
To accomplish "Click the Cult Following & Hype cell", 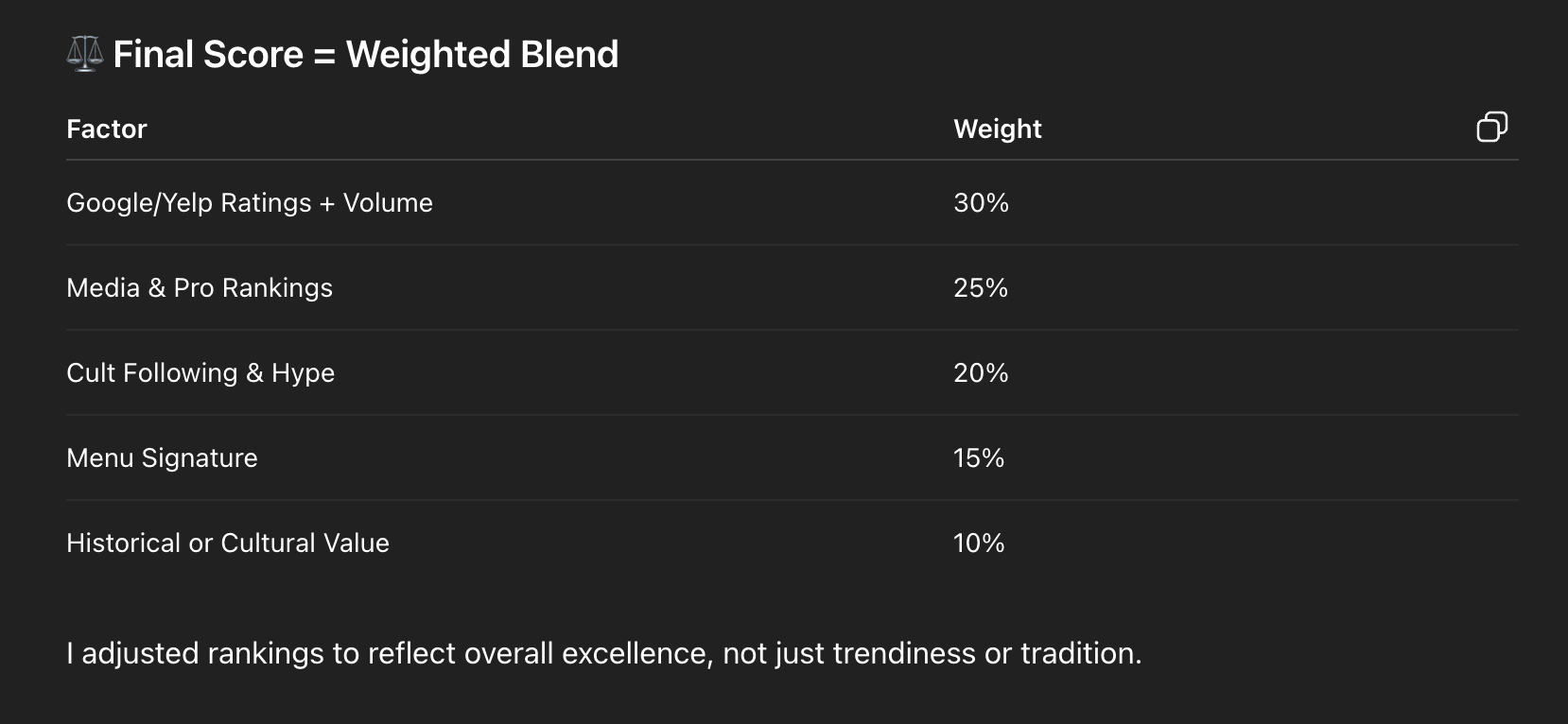I will [200, 373].
